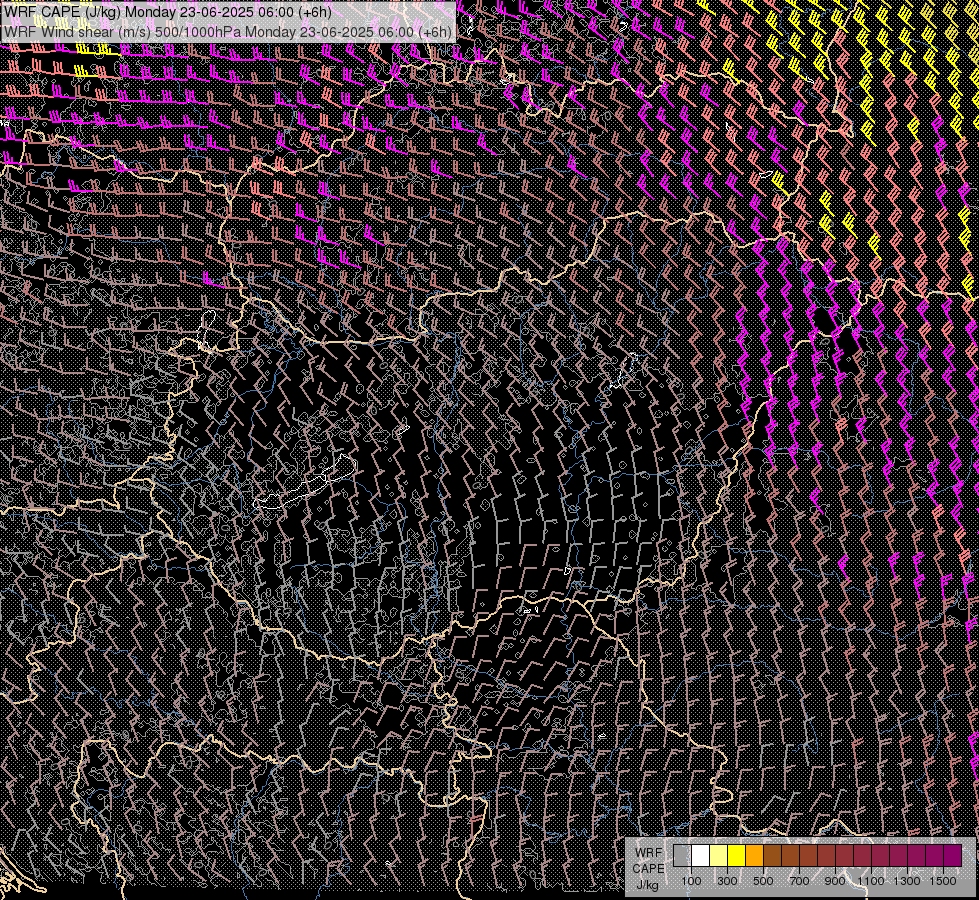Pick the orange legend swatch before 500

point(754,856)
